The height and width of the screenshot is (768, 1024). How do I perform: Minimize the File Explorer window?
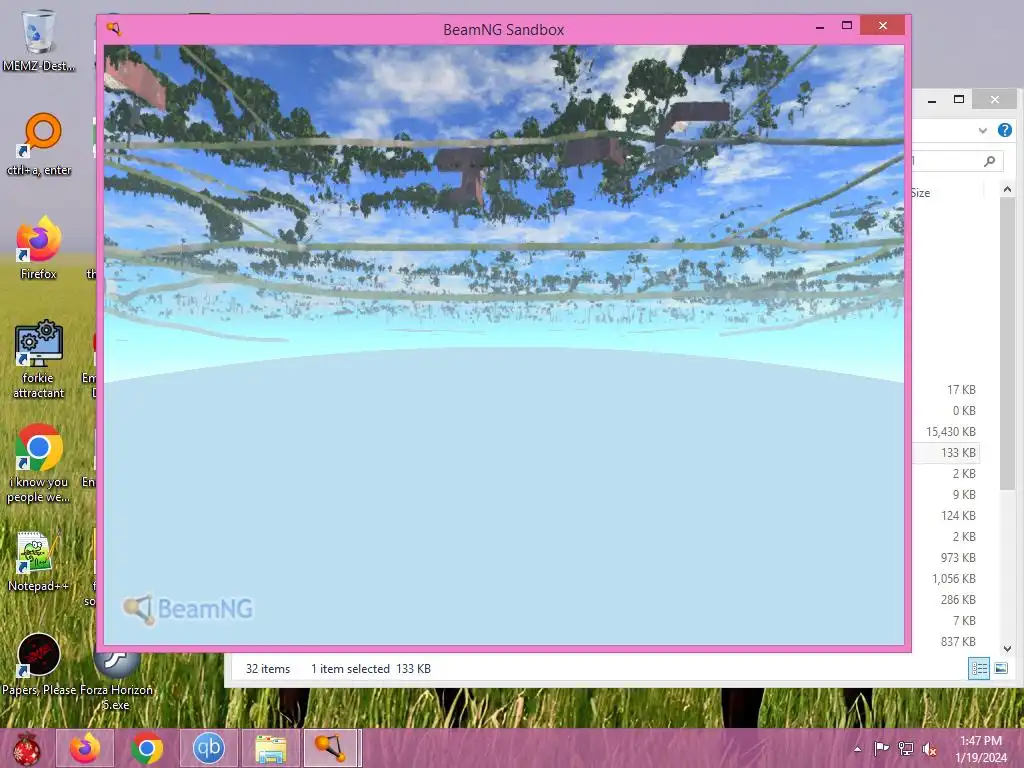pos(932,100)
